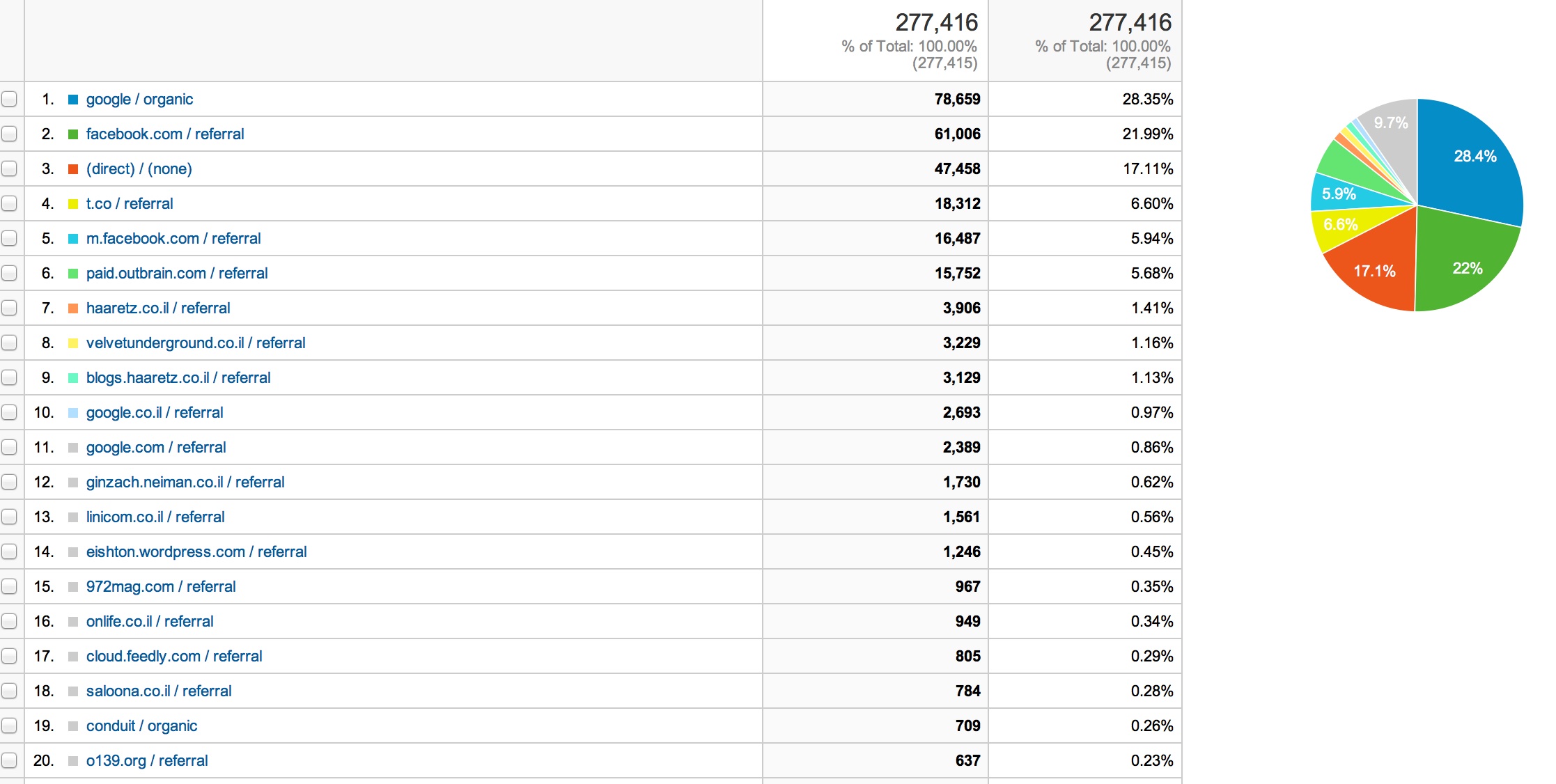Open the (direct) / (none) link
The height and width of the screenshot is (784, 1556).
(x=139, y=168)
